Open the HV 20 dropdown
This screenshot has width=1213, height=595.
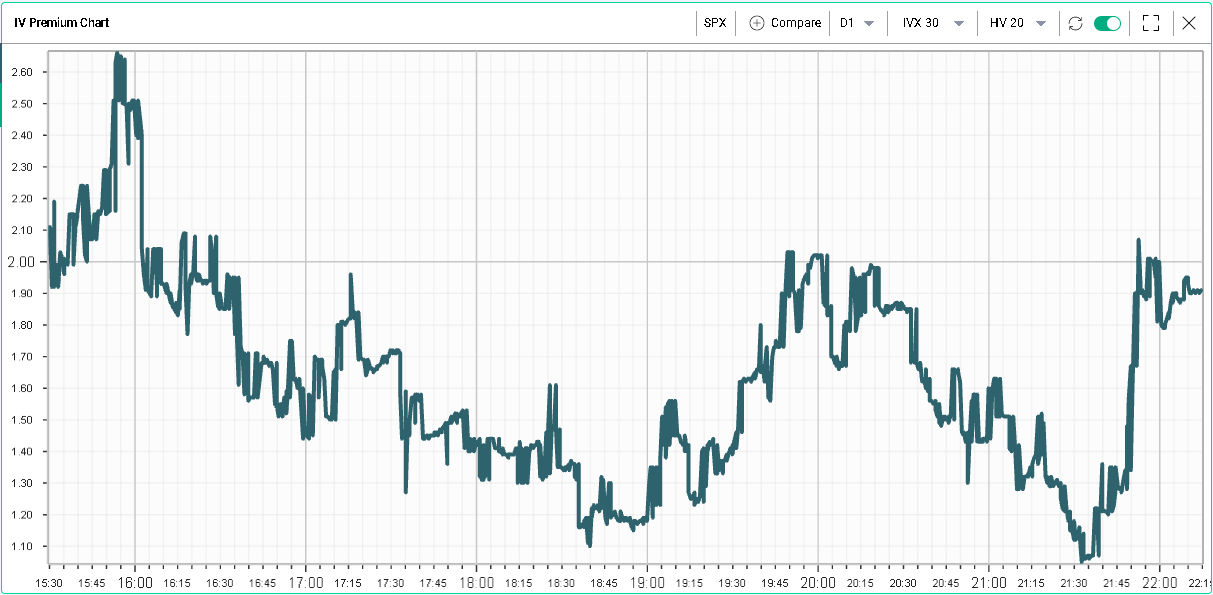click(1018, 23)
